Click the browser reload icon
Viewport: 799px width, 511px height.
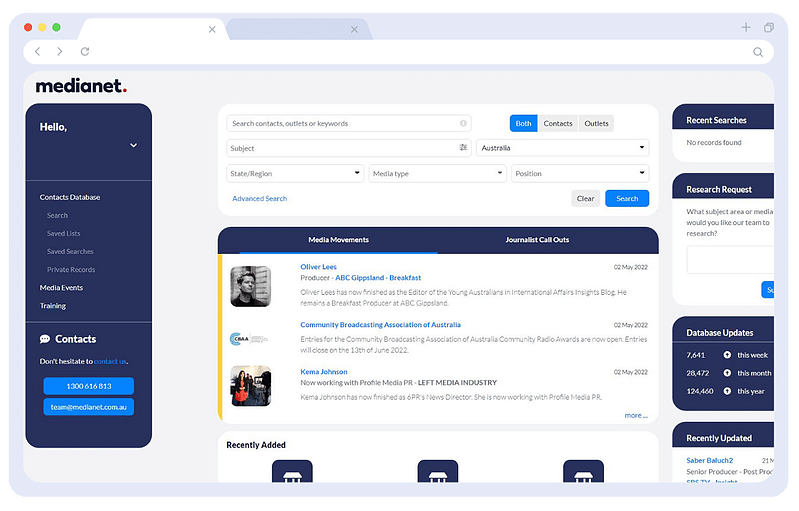tap(85, 51)
